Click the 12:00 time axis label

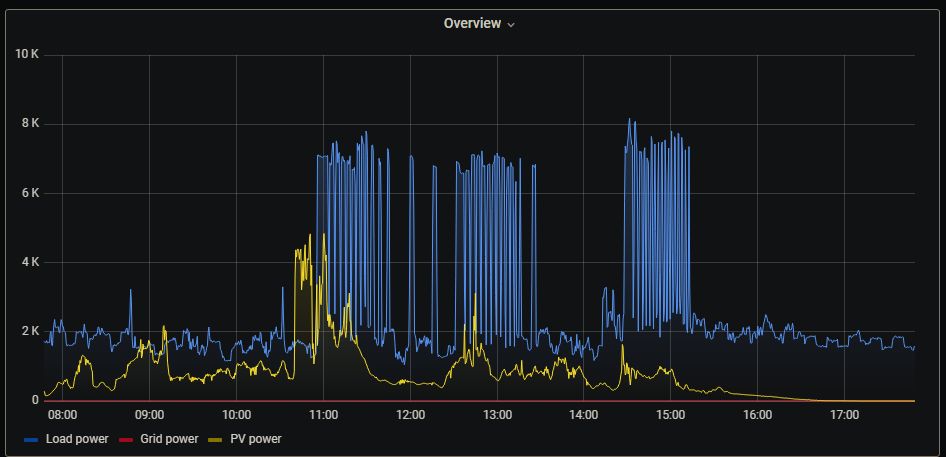[x=410, y=415]
